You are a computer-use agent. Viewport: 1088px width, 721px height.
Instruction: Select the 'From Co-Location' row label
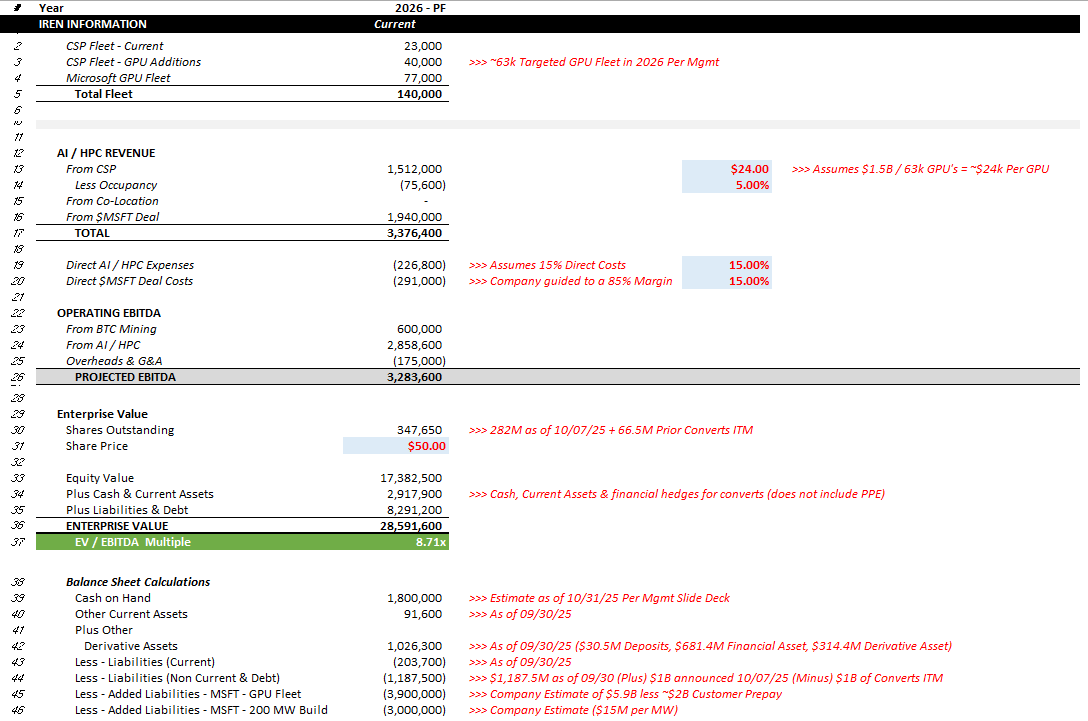(112, 201)
